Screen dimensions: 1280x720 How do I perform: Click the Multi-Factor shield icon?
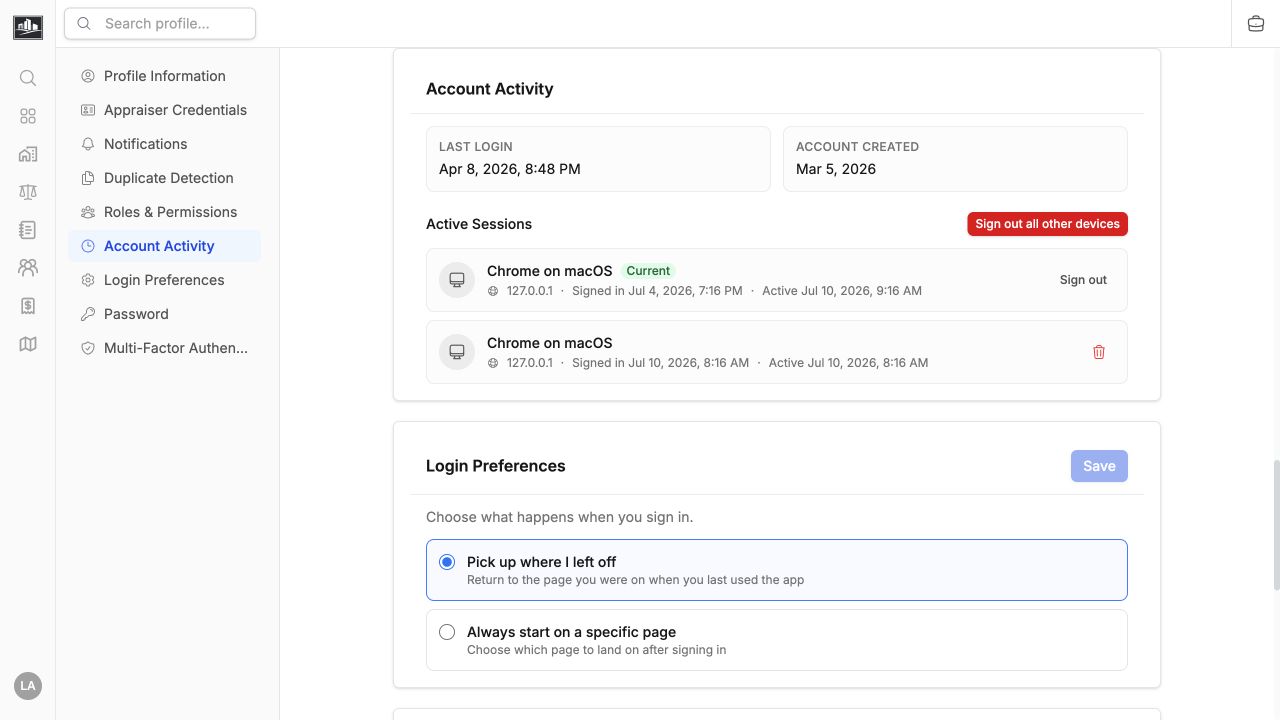click(x=88, y=348)
